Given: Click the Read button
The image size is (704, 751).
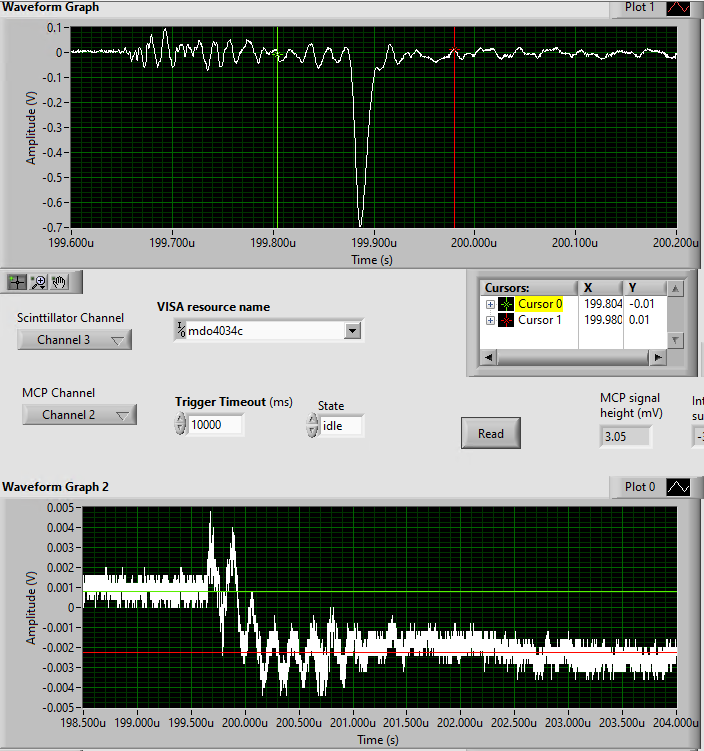Looking at the screenshot, I should [491, 433].
